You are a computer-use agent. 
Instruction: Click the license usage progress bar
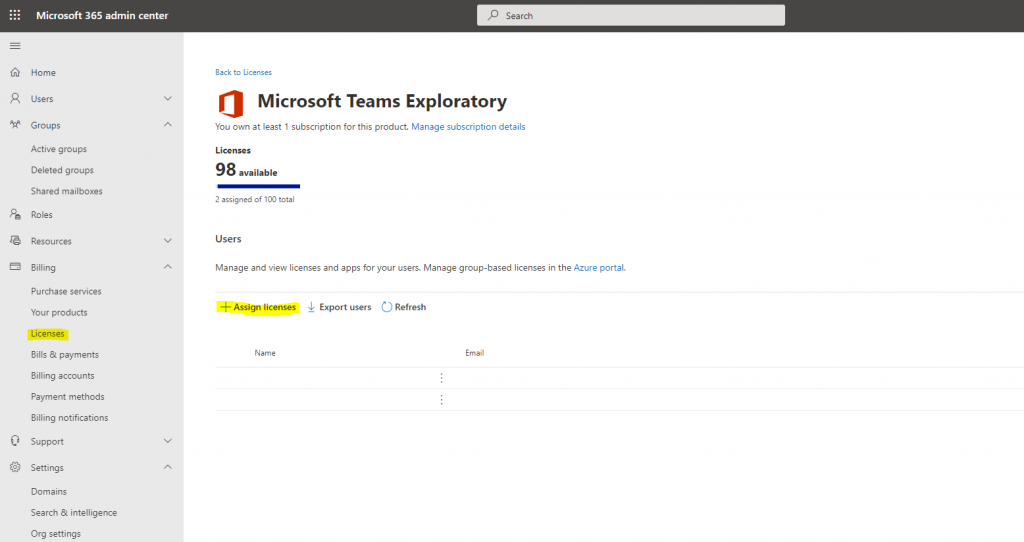pos(258,187)
